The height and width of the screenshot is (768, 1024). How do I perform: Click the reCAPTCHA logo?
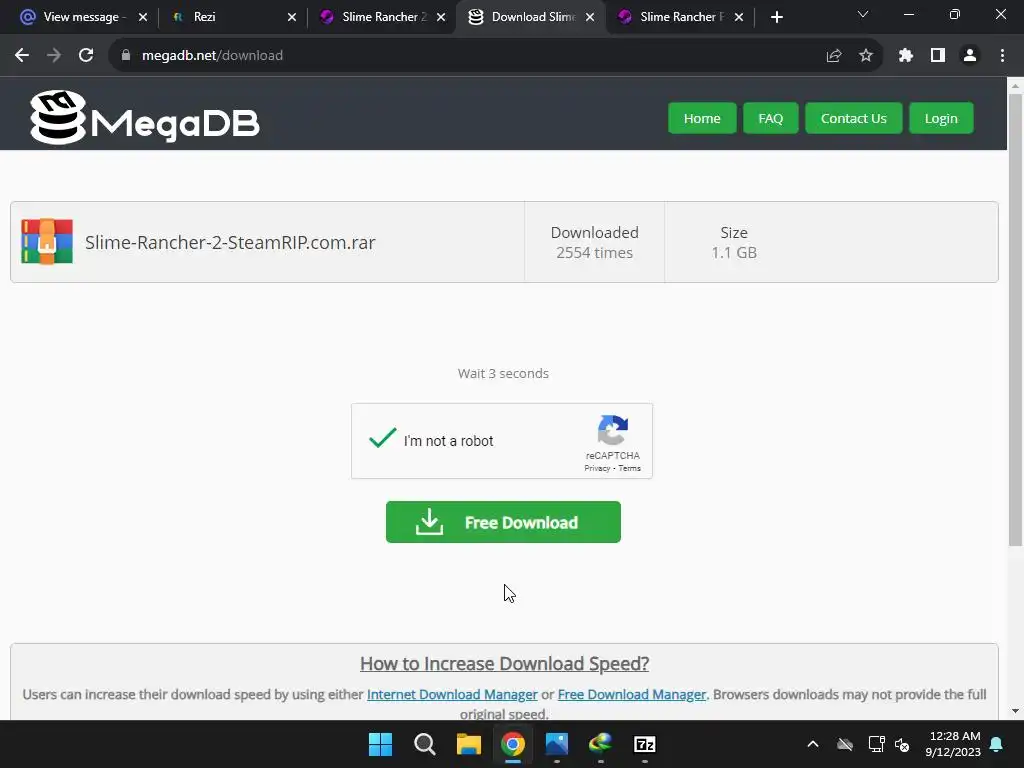(x=613, y=430)
